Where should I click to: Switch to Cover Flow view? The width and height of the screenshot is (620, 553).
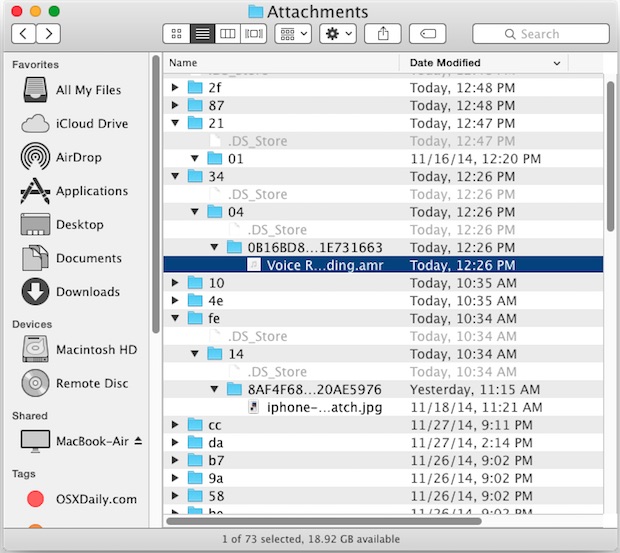click(253, 34)
